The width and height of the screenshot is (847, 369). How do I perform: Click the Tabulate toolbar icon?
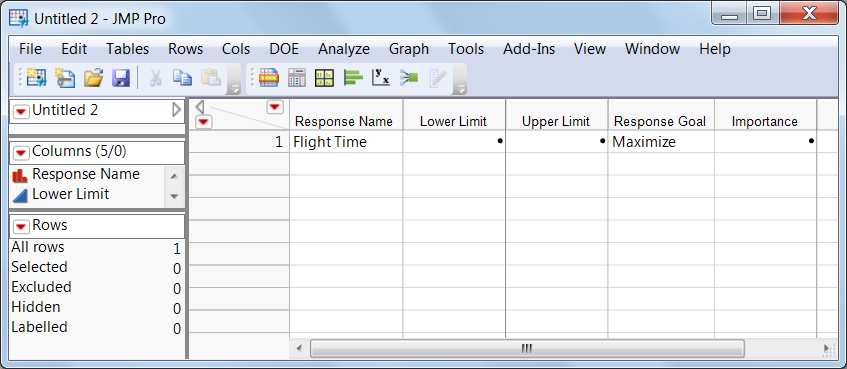click(x=297, y=79)
